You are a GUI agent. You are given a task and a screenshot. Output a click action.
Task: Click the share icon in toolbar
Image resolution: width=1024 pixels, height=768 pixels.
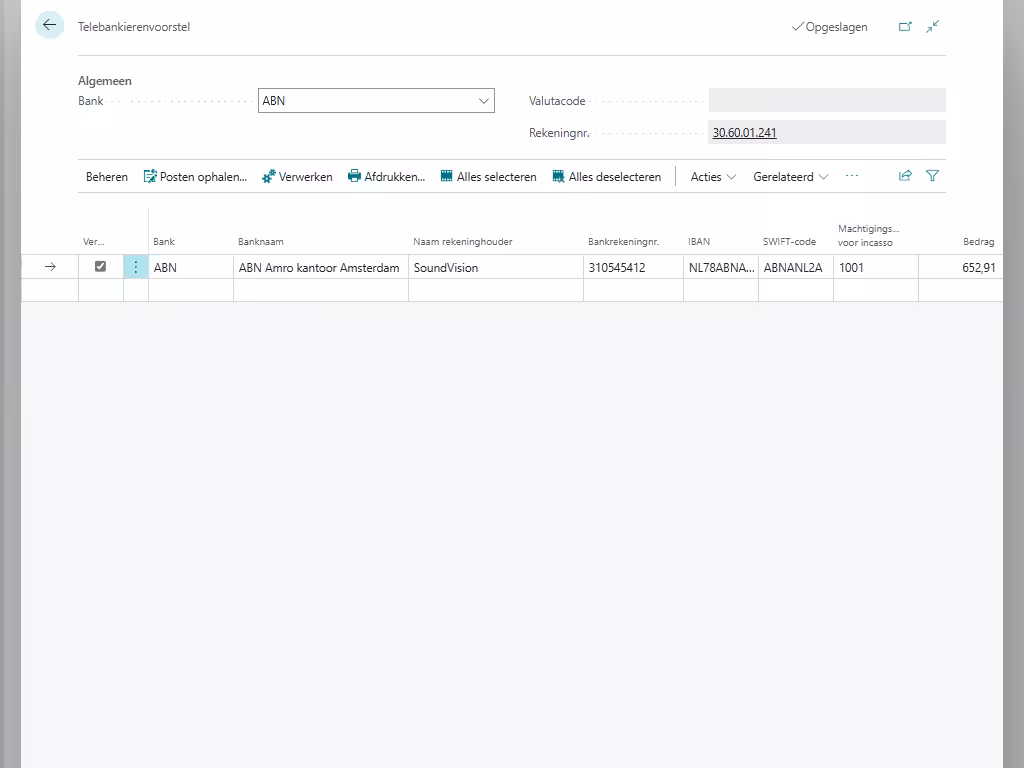tap(905, 176)
